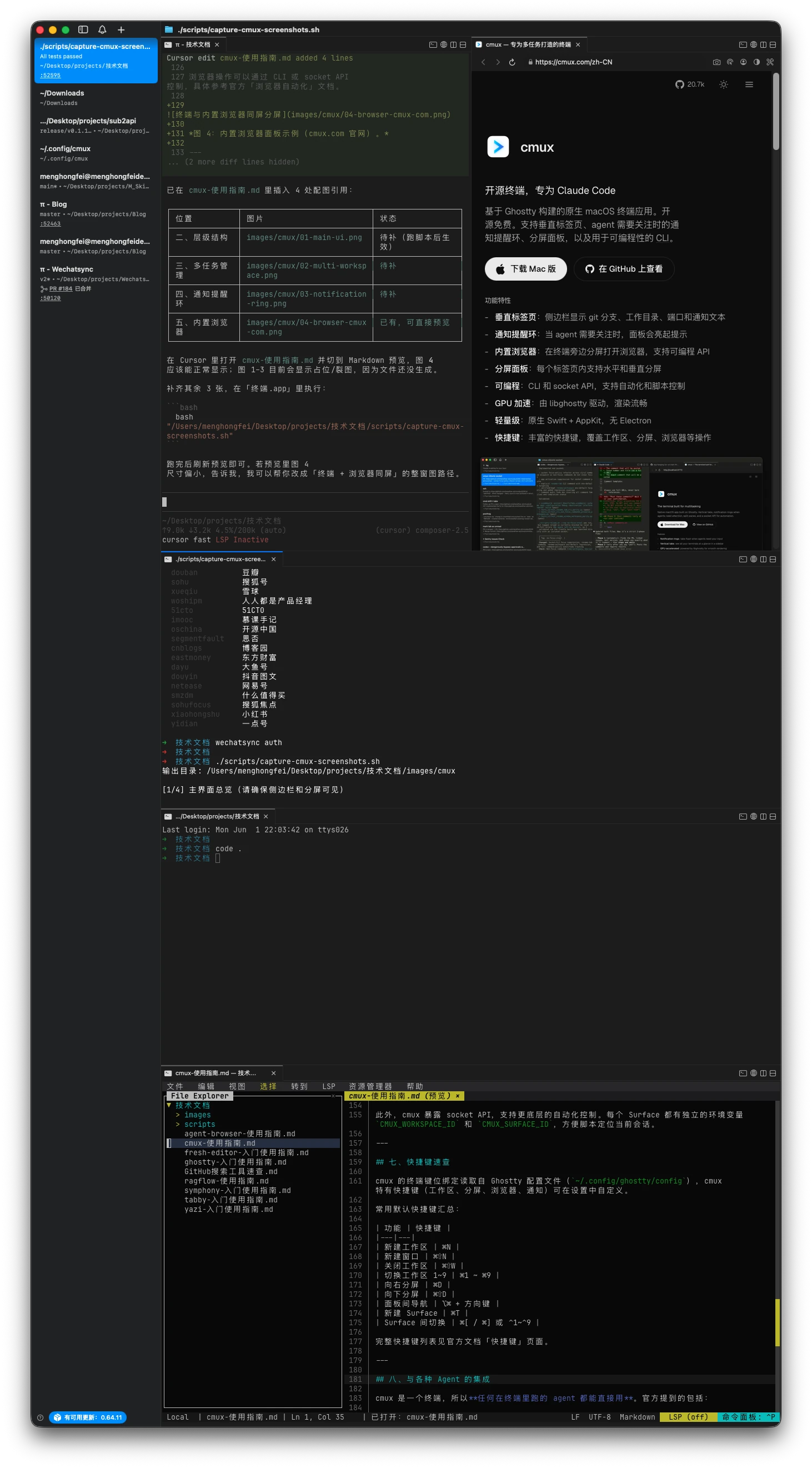The width and height of the screenshot is (812, 1468).
Task: Open the 资源管理器 menu
Action: click(370, 1086)
